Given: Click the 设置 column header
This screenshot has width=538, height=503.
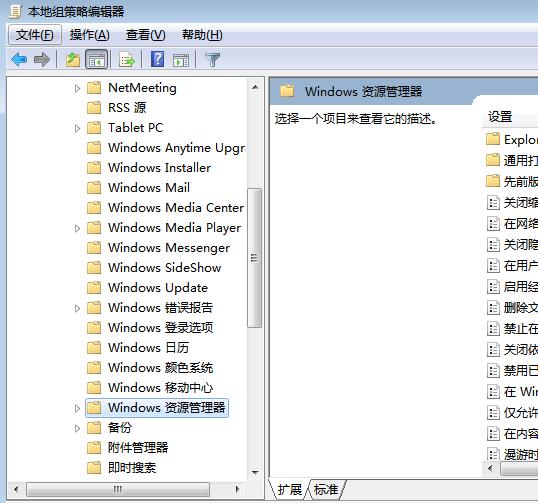Looking at the screenshot, I should (511, 117).
